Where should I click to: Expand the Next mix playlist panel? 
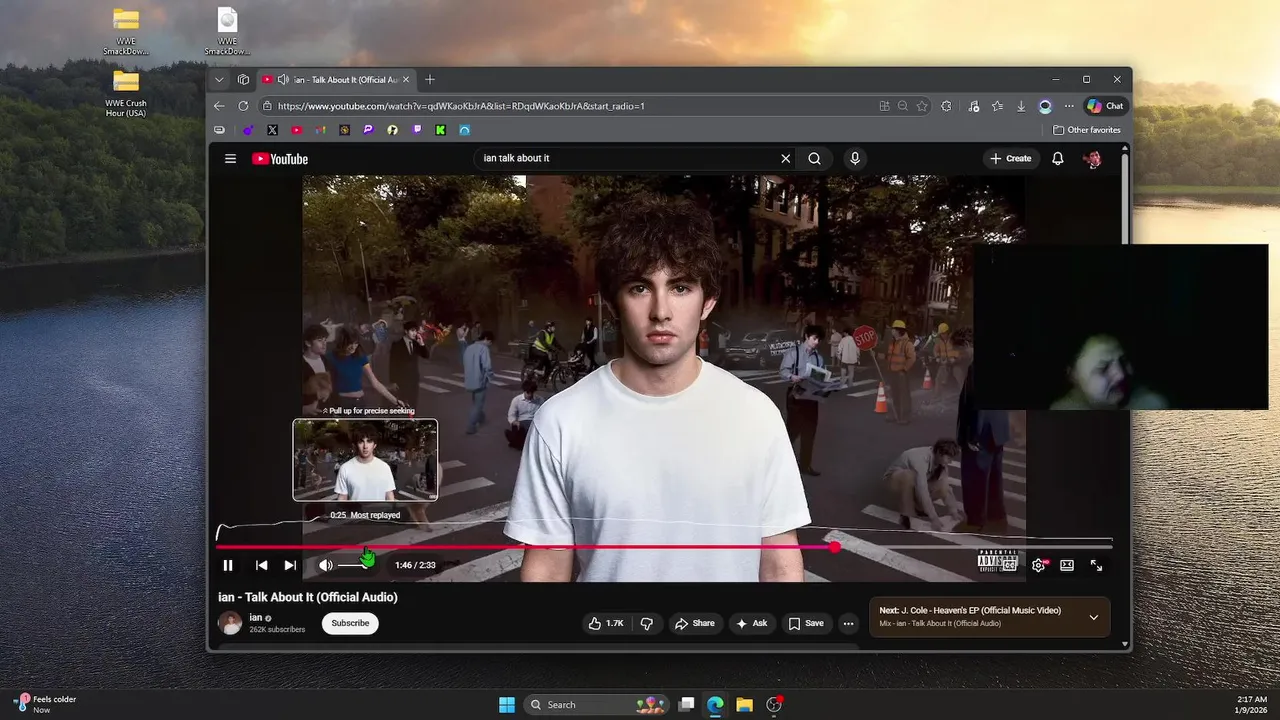coord(1093,617)
